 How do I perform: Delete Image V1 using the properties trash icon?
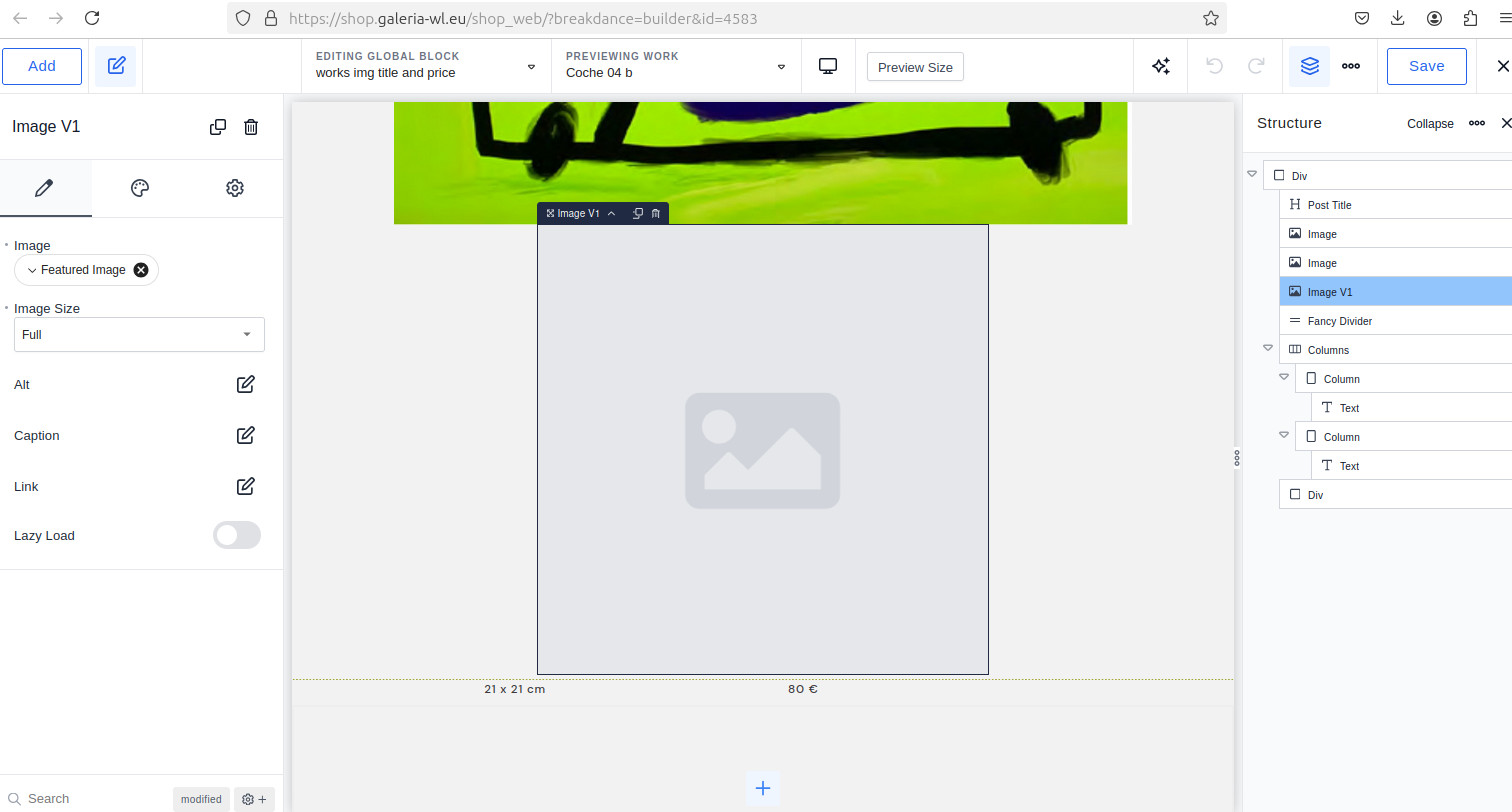click(x=251, y=127)
